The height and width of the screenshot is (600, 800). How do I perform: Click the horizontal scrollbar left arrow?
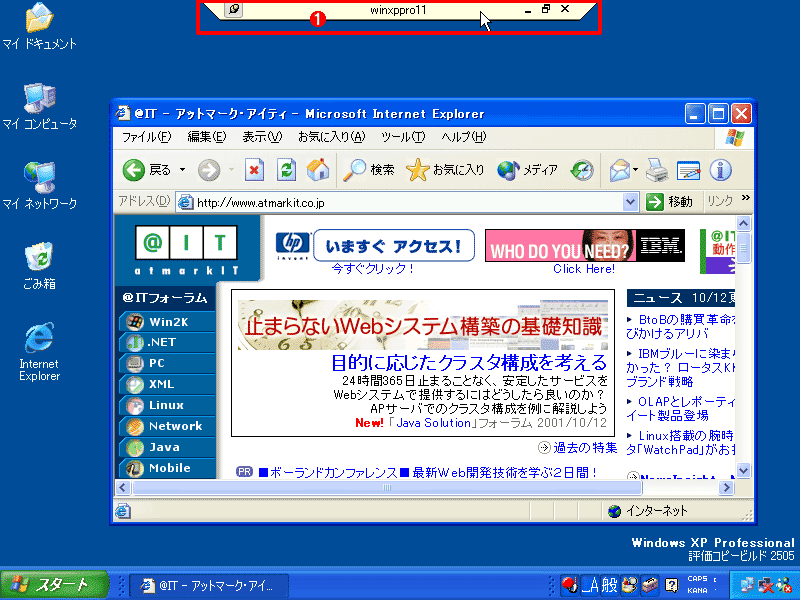coord(123,487)
